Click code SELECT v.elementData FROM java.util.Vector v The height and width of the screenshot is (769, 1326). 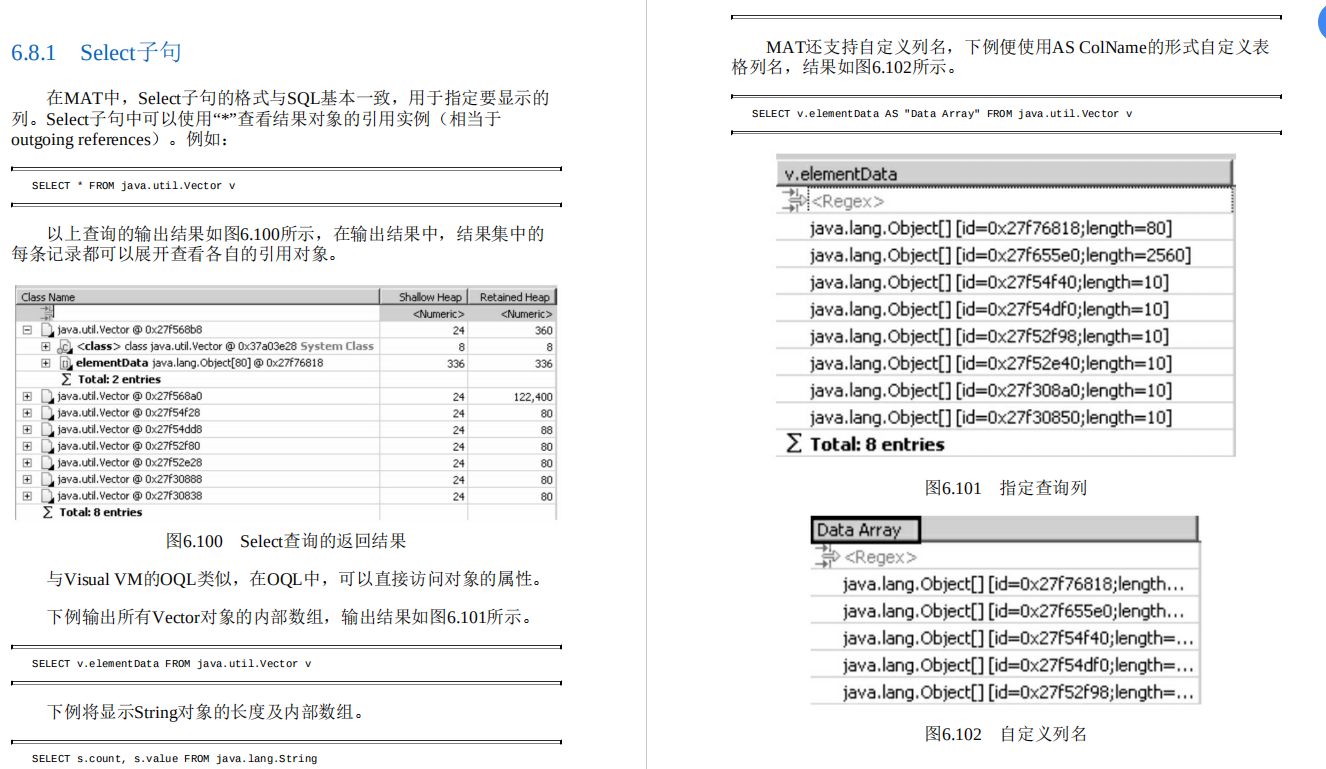coord(171,664)
